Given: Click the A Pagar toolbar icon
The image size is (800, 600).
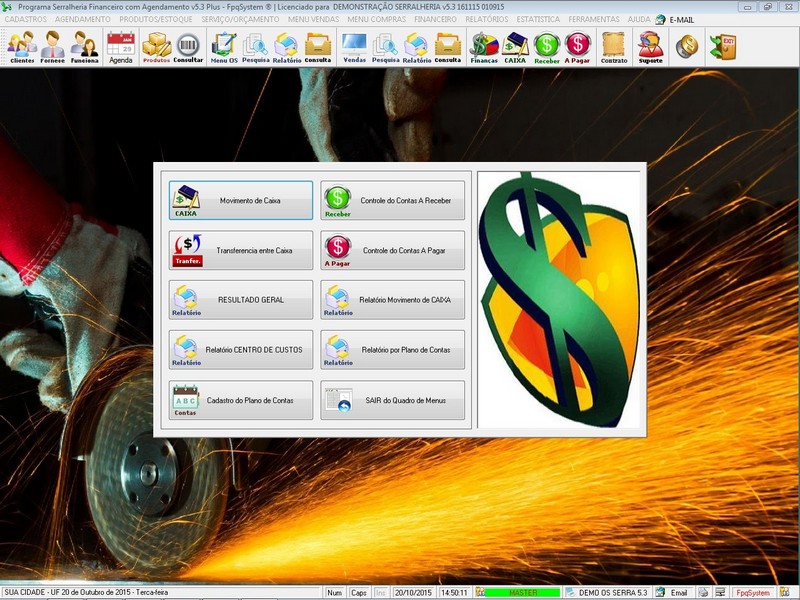Looking at the screenshot, I should (x=578, y=47).
